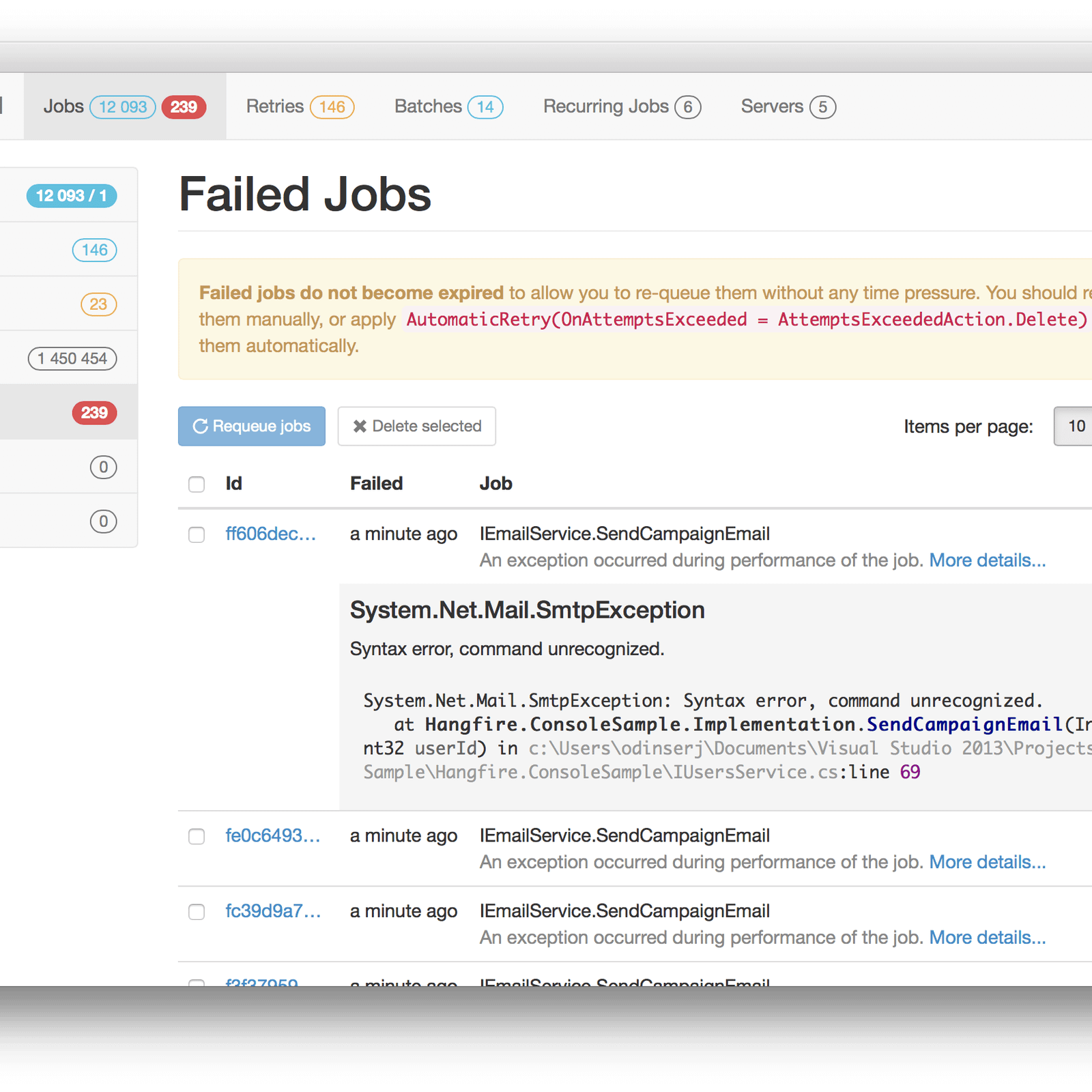Screen dimensions: 1092x1092
Task: Collapse More details for job ff606dec
Action: pos(987,560)
